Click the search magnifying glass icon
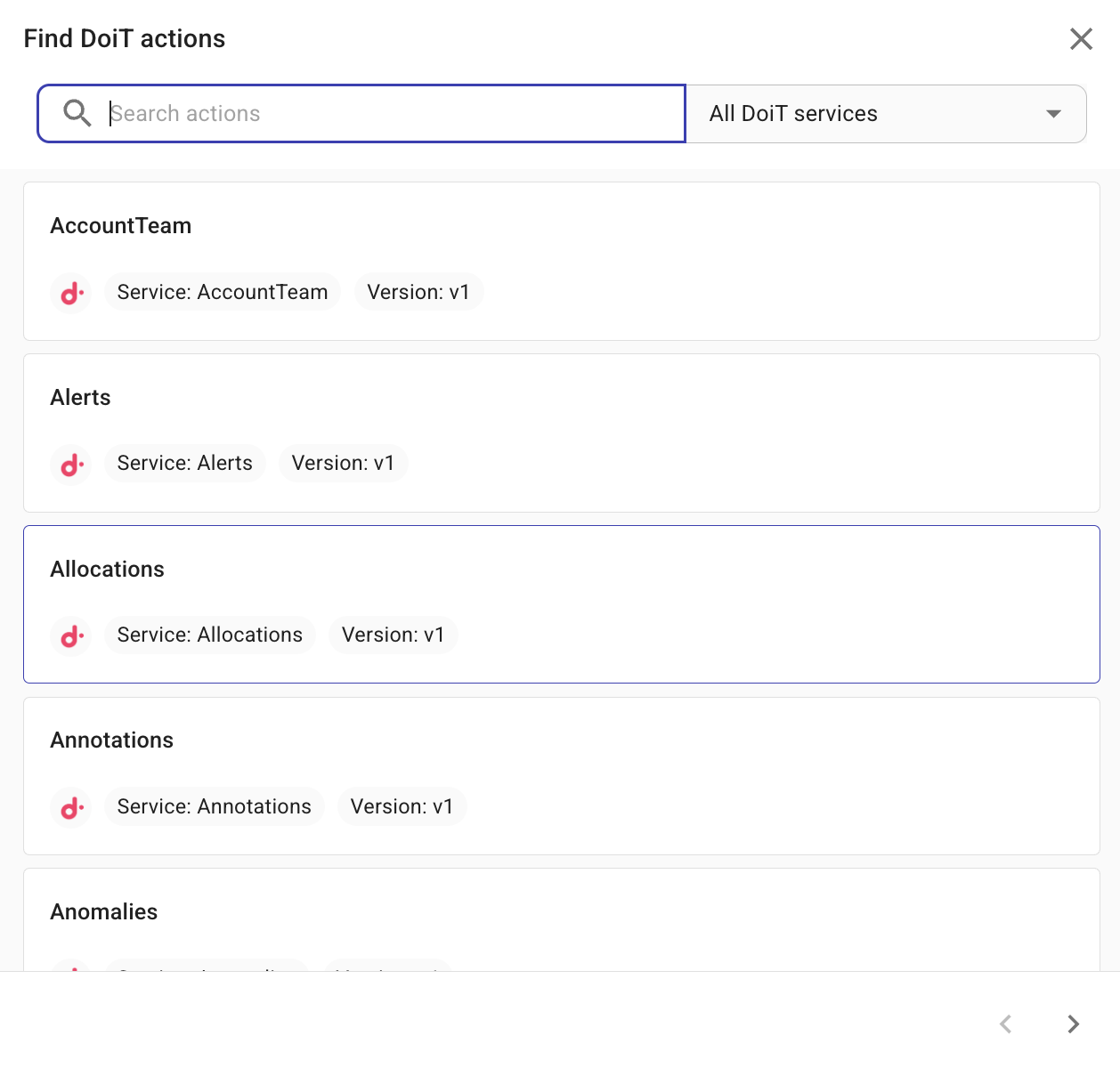The width and height of the screenshot is (1120, 1068). [x=77, y=113]
